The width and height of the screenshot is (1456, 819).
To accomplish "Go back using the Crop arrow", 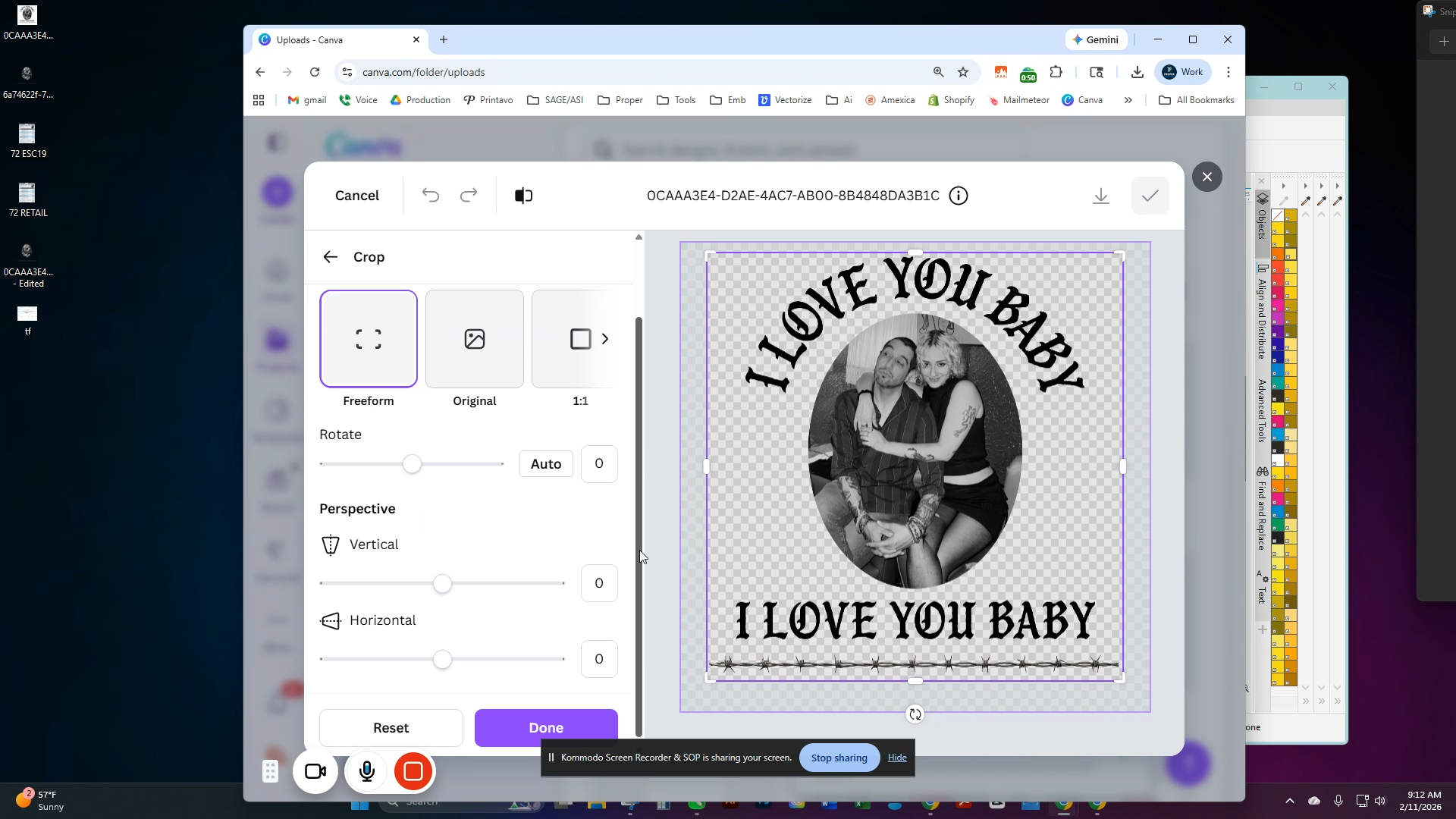I will click(x=331, y=257).
